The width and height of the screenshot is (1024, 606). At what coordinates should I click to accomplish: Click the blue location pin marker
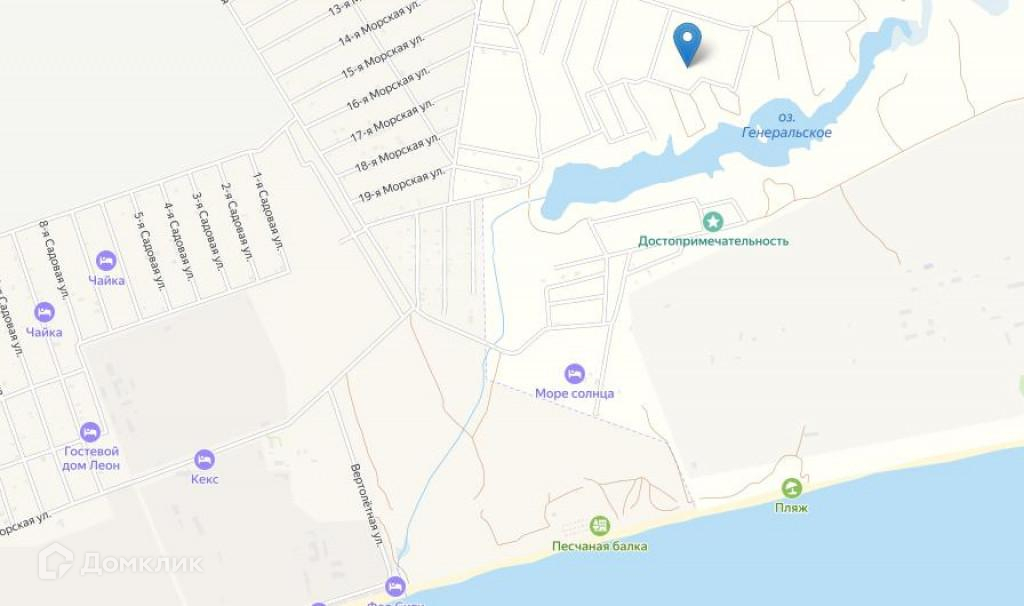(x=687, y=44)
